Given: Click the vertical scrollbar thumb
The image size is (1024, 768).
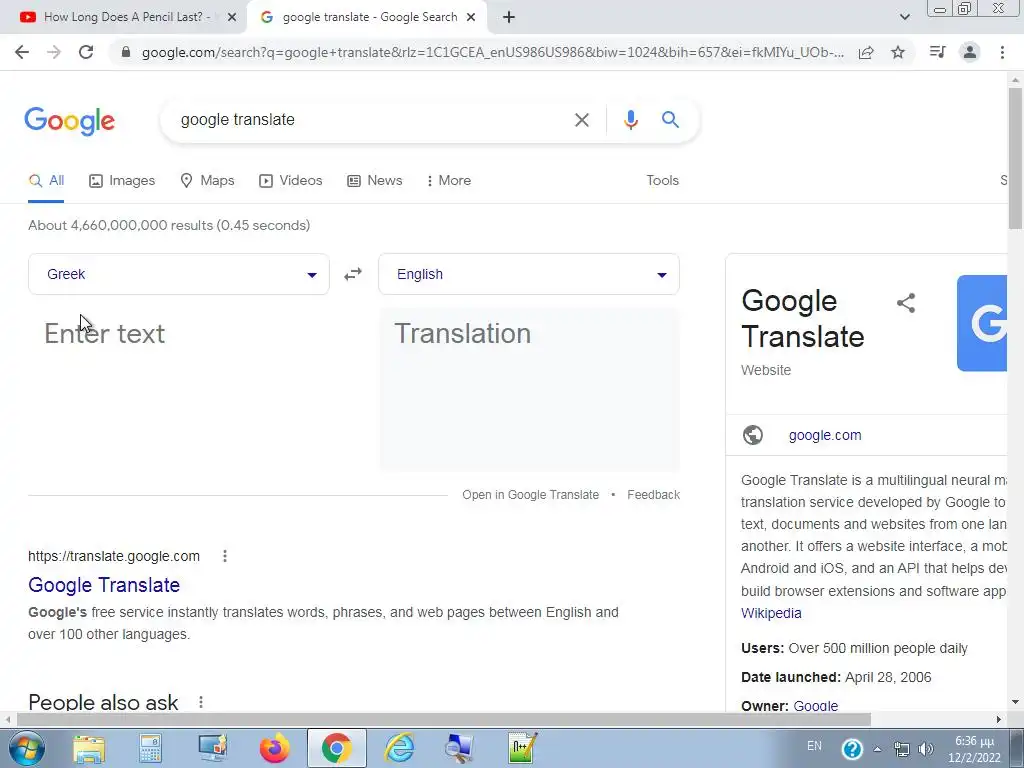Looking at the screenshot, I should [1015, 158].
